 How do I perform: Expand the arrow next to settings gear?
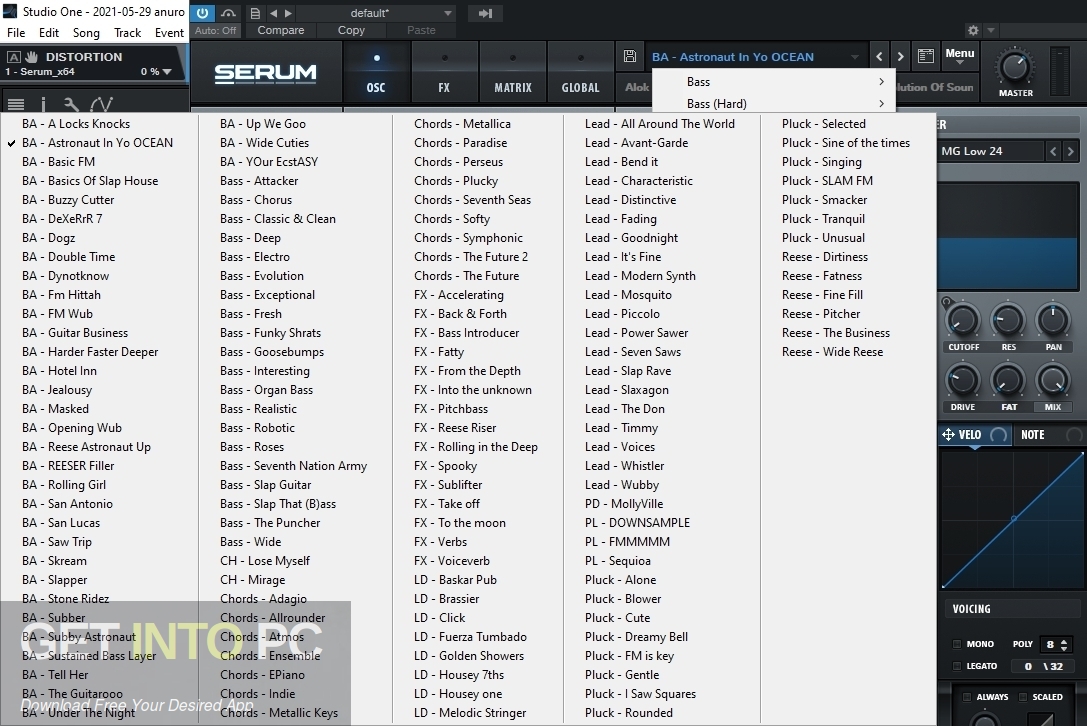pos(991,31)
